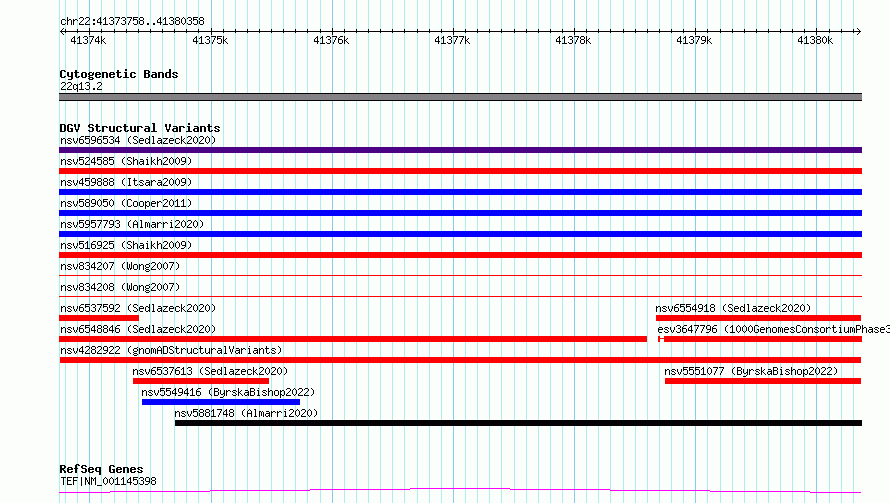This screenshot has width=890, height=503.
Task: Select the blue nsv5957793 variant bar
Action: point(460,234)
